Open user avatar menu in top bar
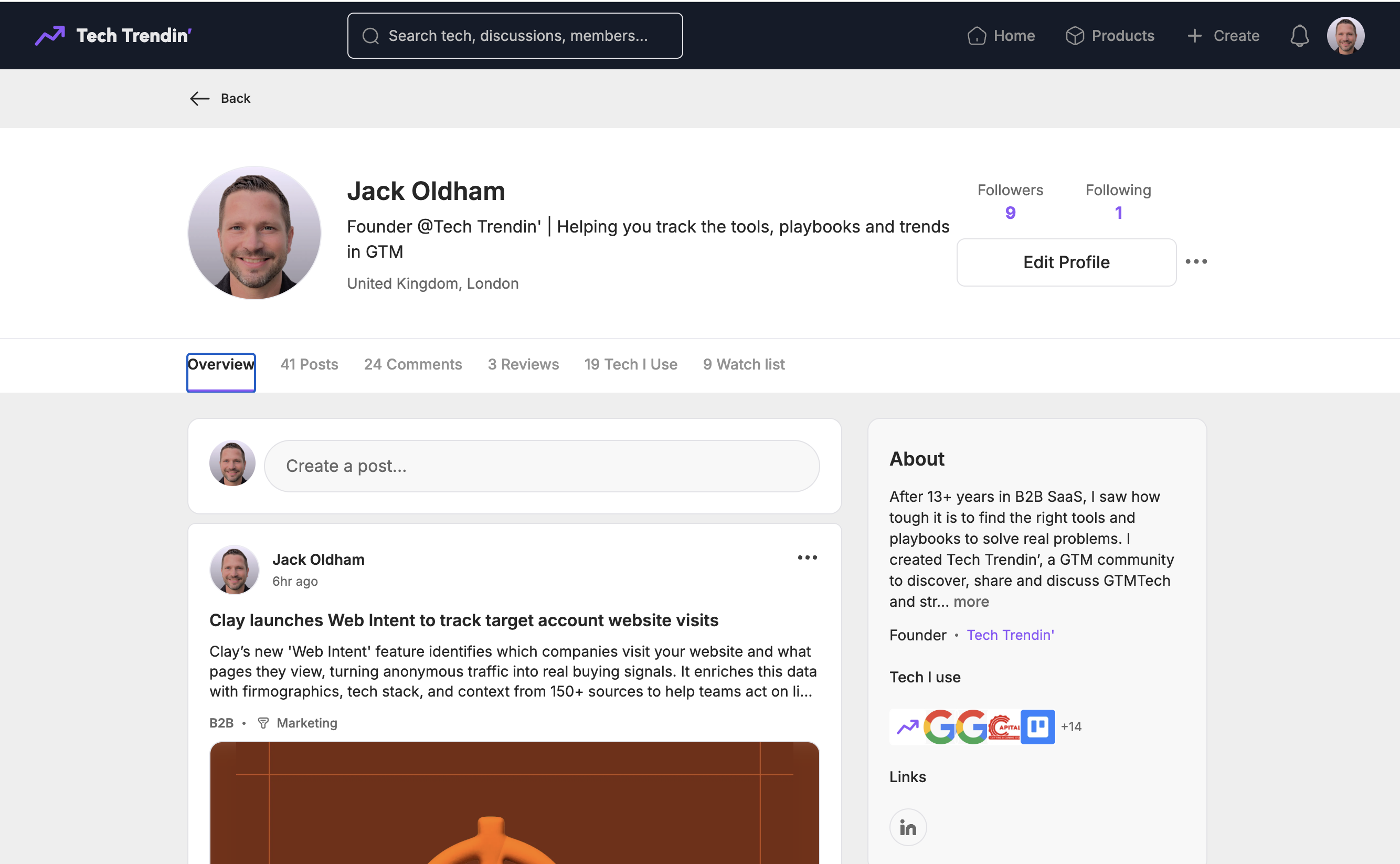The image size is (1400, 864). tap(1345, 35)
